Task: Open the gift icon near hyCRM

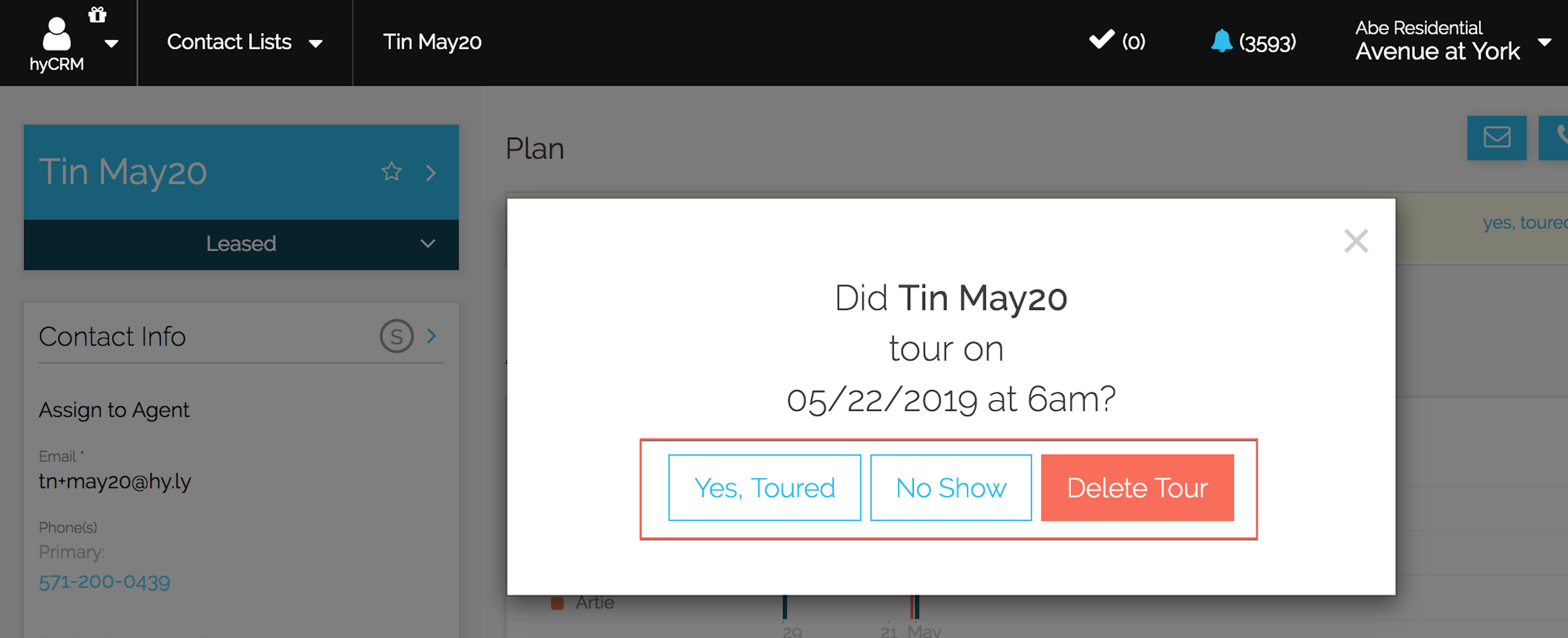Action: (97, 14)
